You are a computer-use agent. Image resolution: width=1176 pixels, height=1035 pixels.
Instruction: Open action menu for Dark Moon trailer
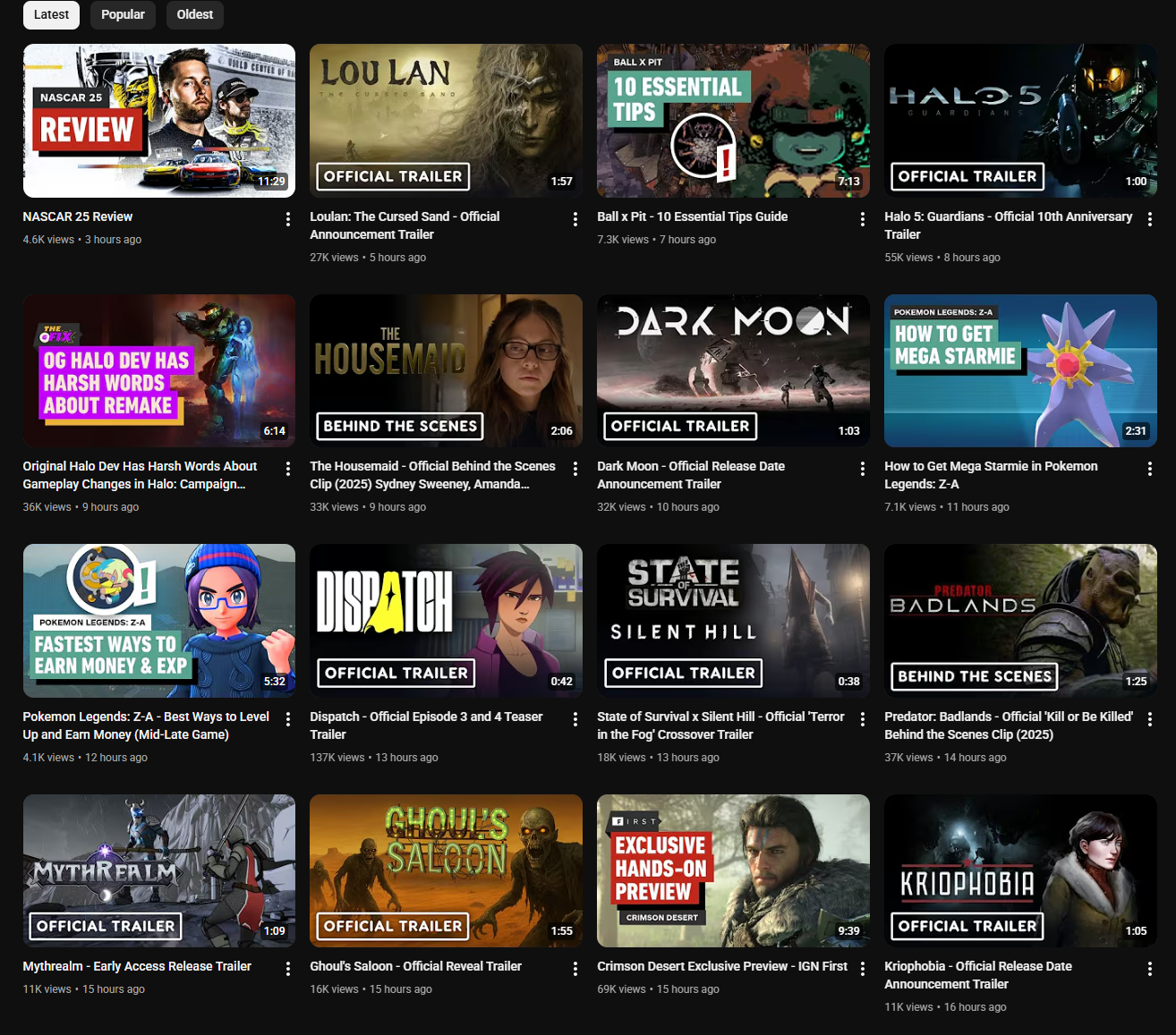pyautogui.click(x=863, y=469)
